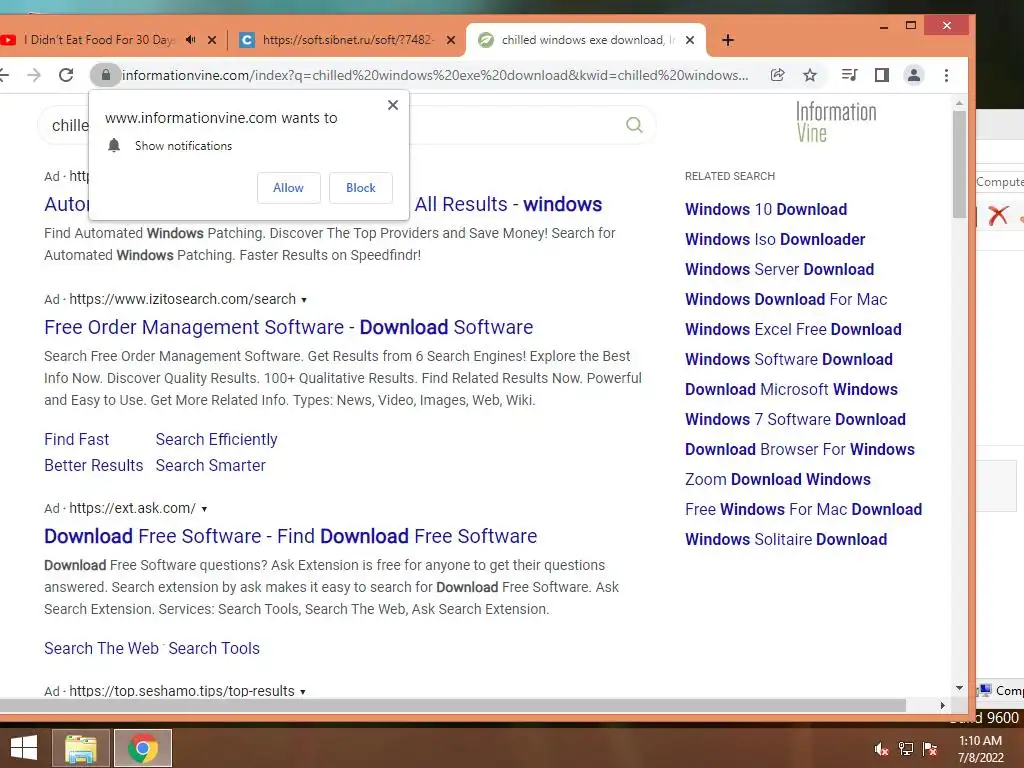Click the red X icon in background window
Viewport: 1024px width, 768px height.
click(x=998, y=215)
